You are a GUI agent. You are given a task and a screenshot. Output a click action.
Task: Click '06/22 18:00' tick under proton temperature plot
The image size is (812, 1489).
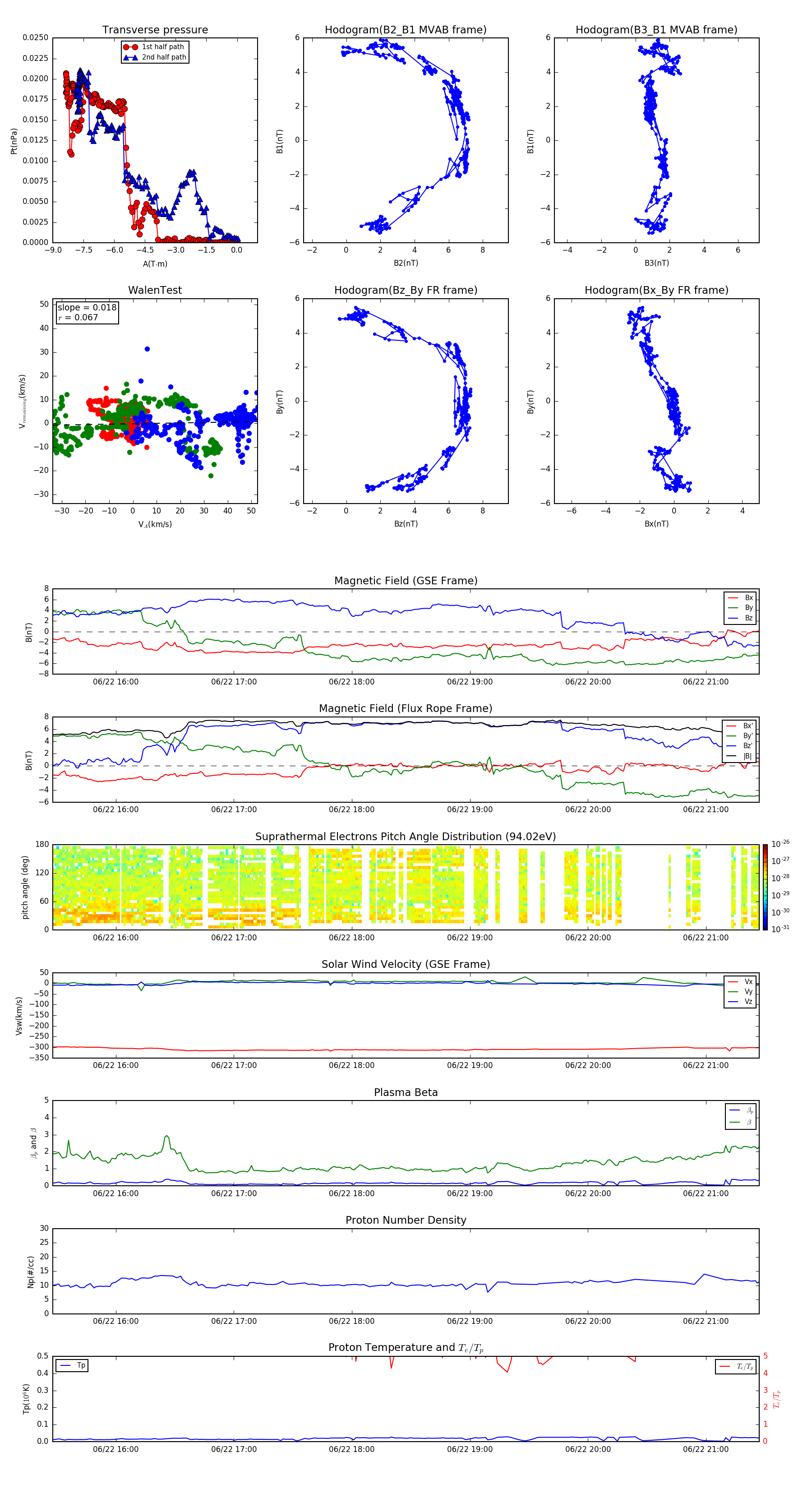pyautogui.click(x=351, y=1449)
